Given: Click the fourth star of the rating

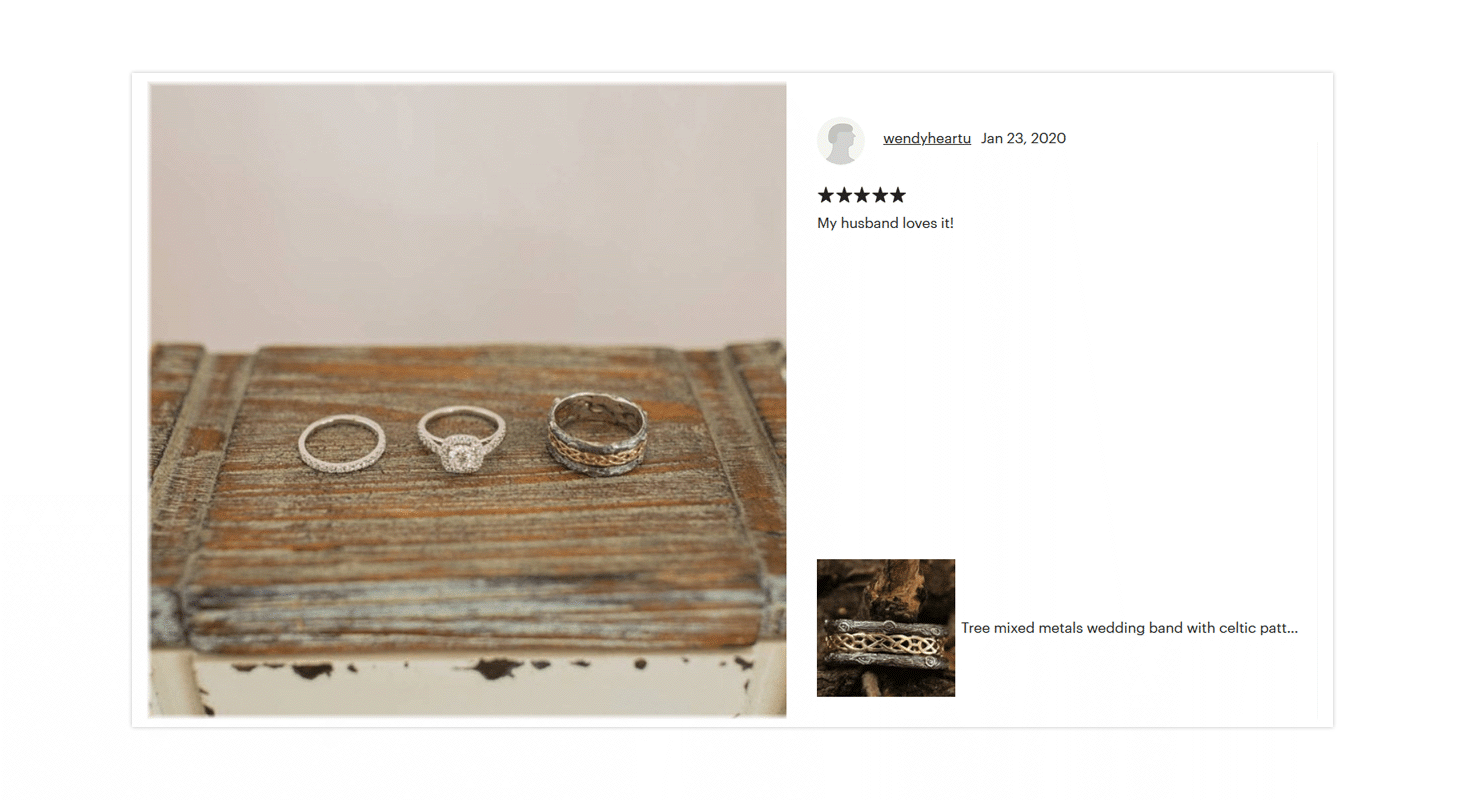Looking at the screenshot, I should (x=880, y=195).
